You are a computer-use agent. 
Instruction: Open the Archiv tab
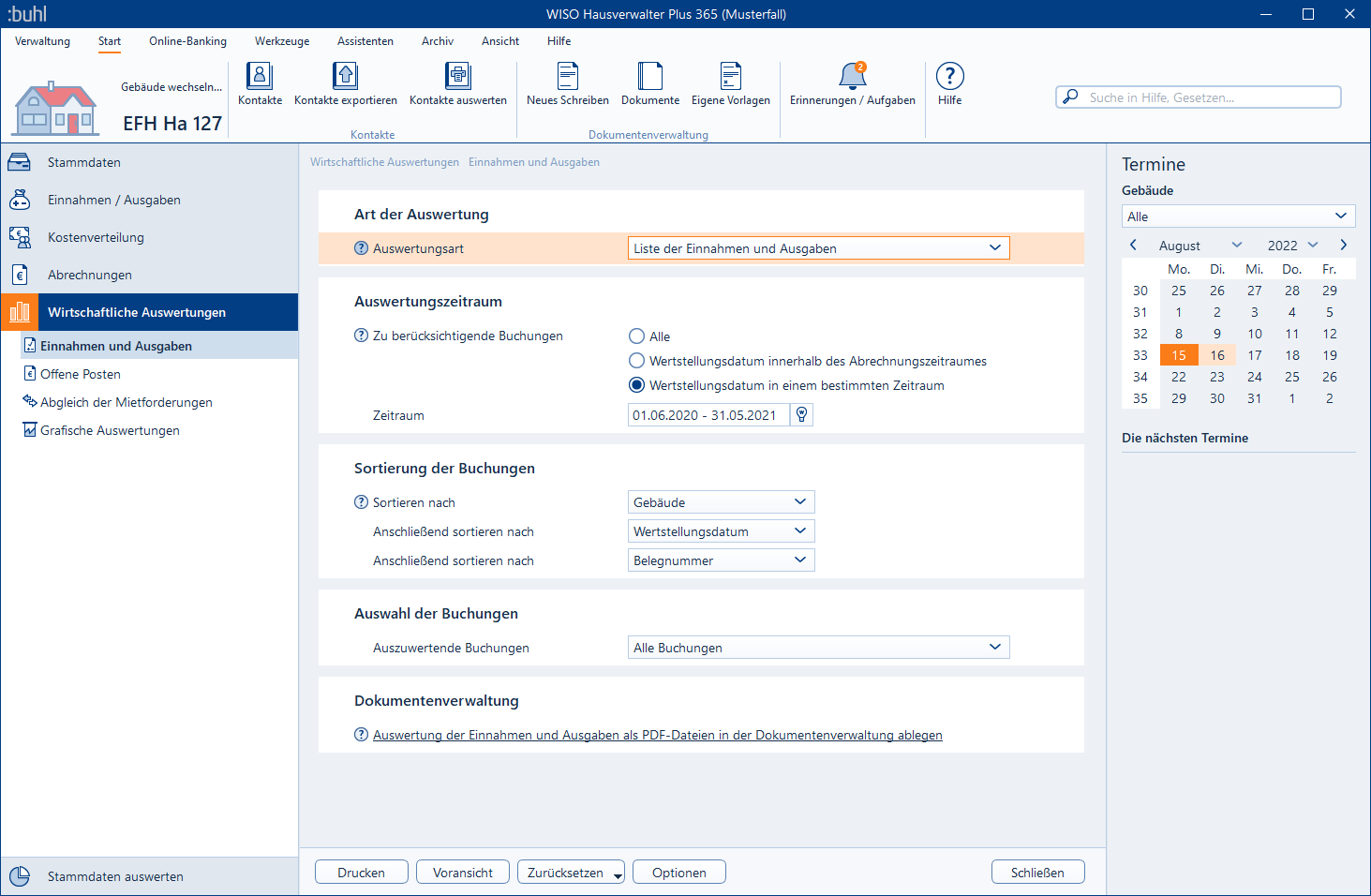pyautogui.click(x=438, y=41)
